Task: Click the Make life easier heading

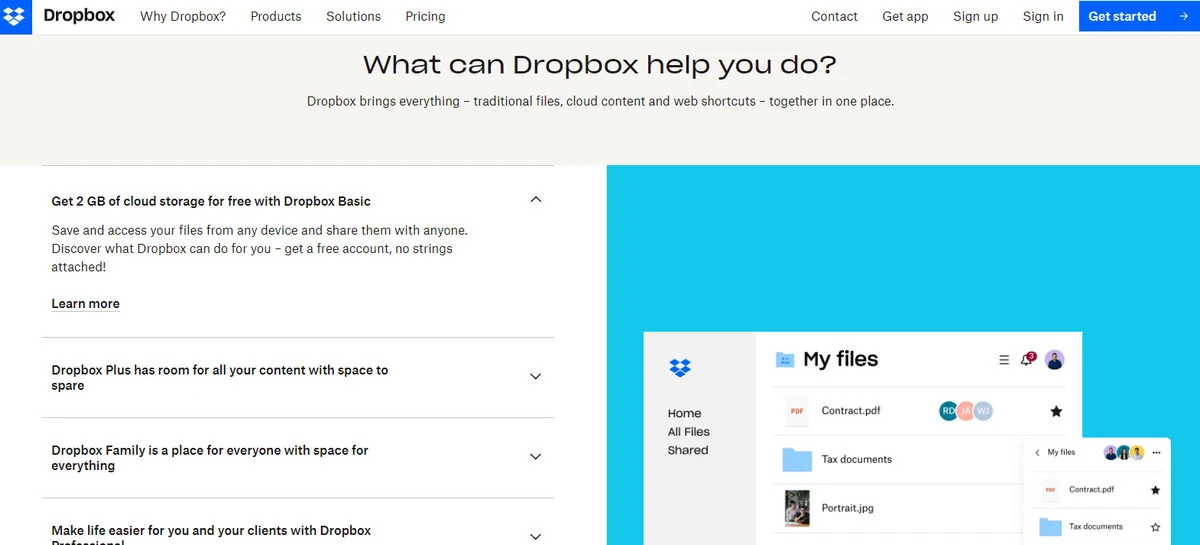Action: point(211,535)
